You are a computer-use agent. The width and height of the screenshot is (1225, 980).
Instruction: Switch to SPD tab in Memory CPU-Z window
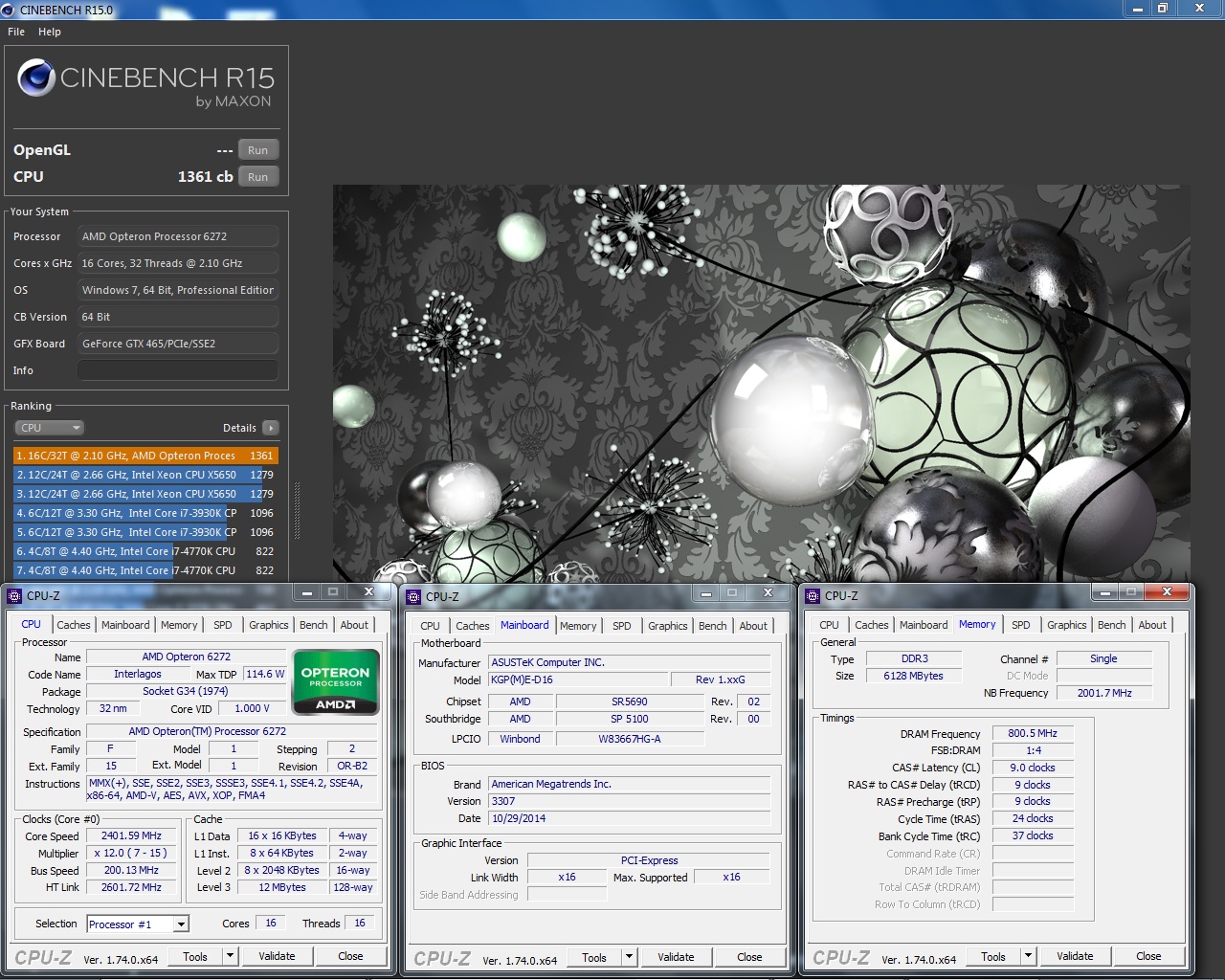point(1021,625)
